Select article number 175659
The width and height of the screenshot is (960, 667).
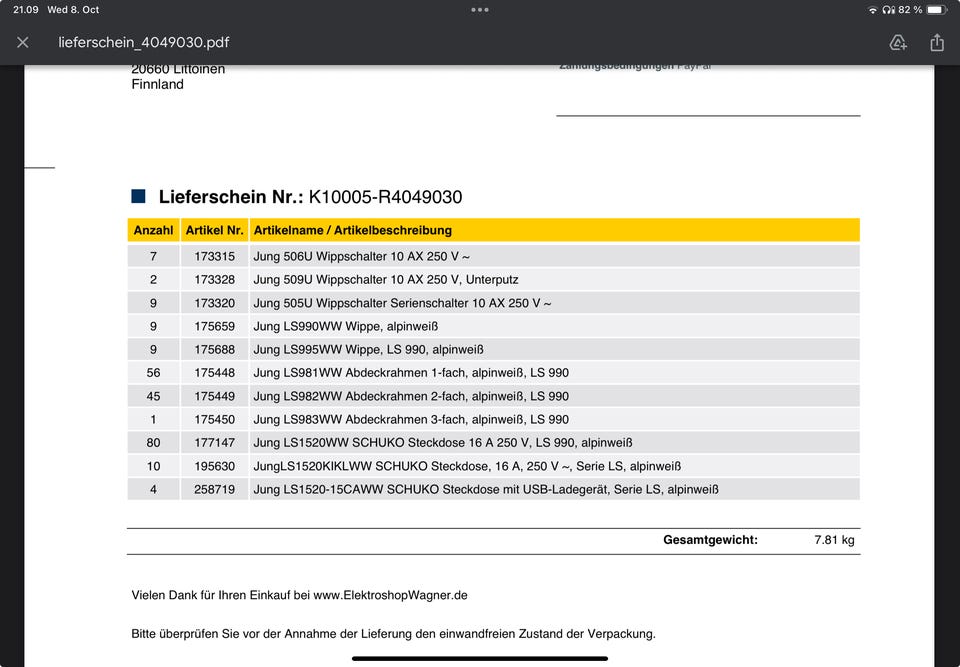pos(214,326)
